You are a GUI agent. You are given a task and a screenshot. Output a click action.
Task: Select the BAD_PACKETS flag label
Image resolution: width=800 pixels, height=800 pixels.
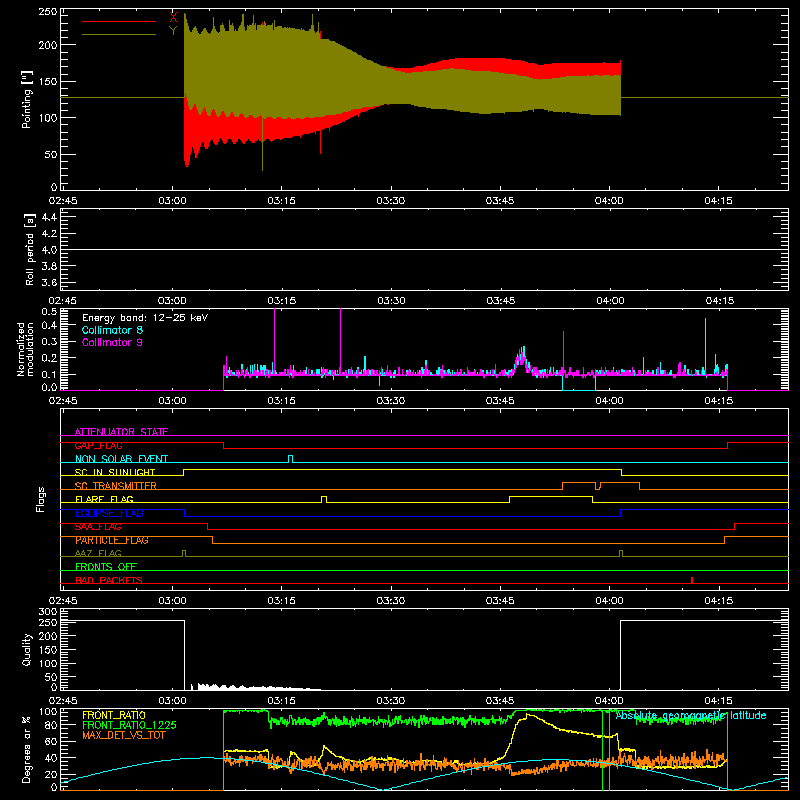109,580
